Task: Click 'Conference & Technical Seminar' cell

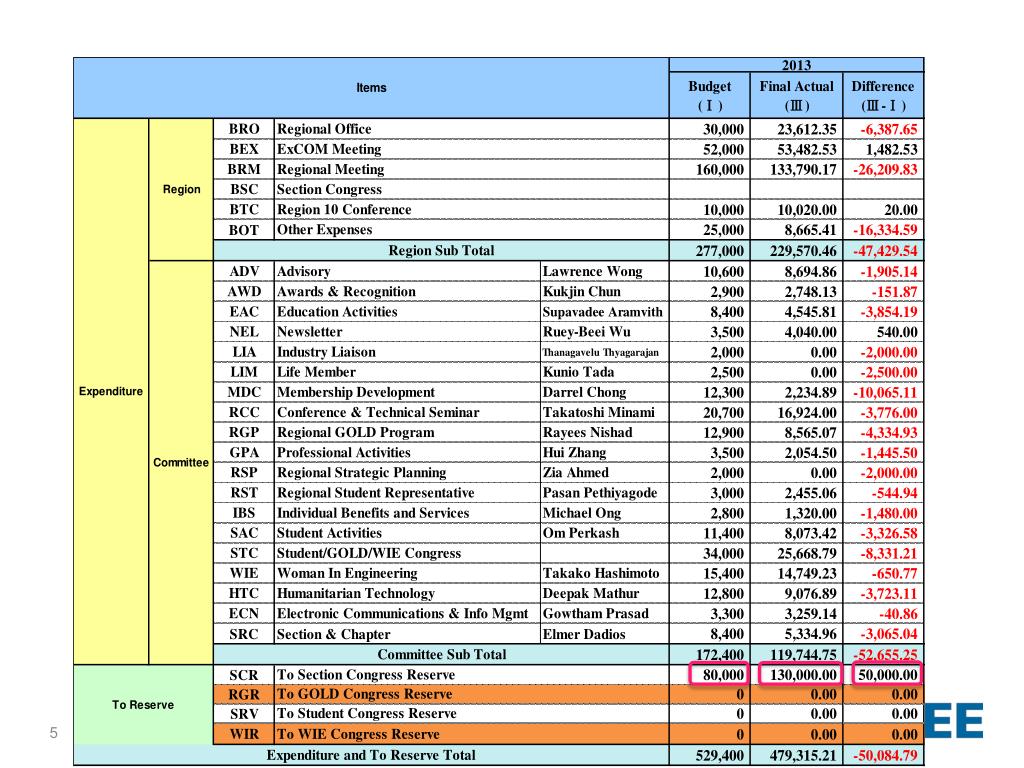Action: [x=408, y=413]
